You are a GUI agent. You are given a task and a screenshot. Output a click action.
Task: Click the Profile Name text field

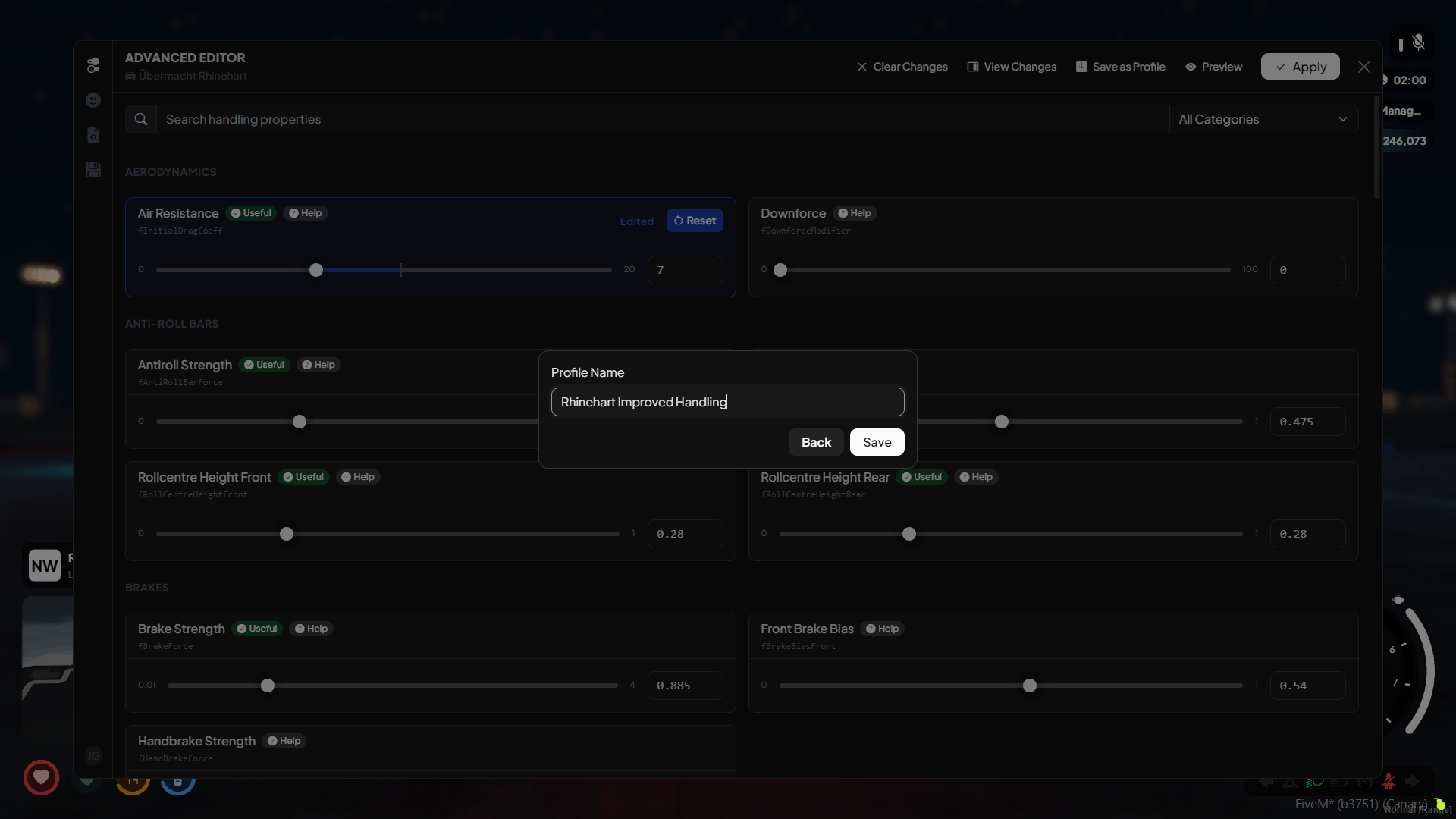coord(726,402)
